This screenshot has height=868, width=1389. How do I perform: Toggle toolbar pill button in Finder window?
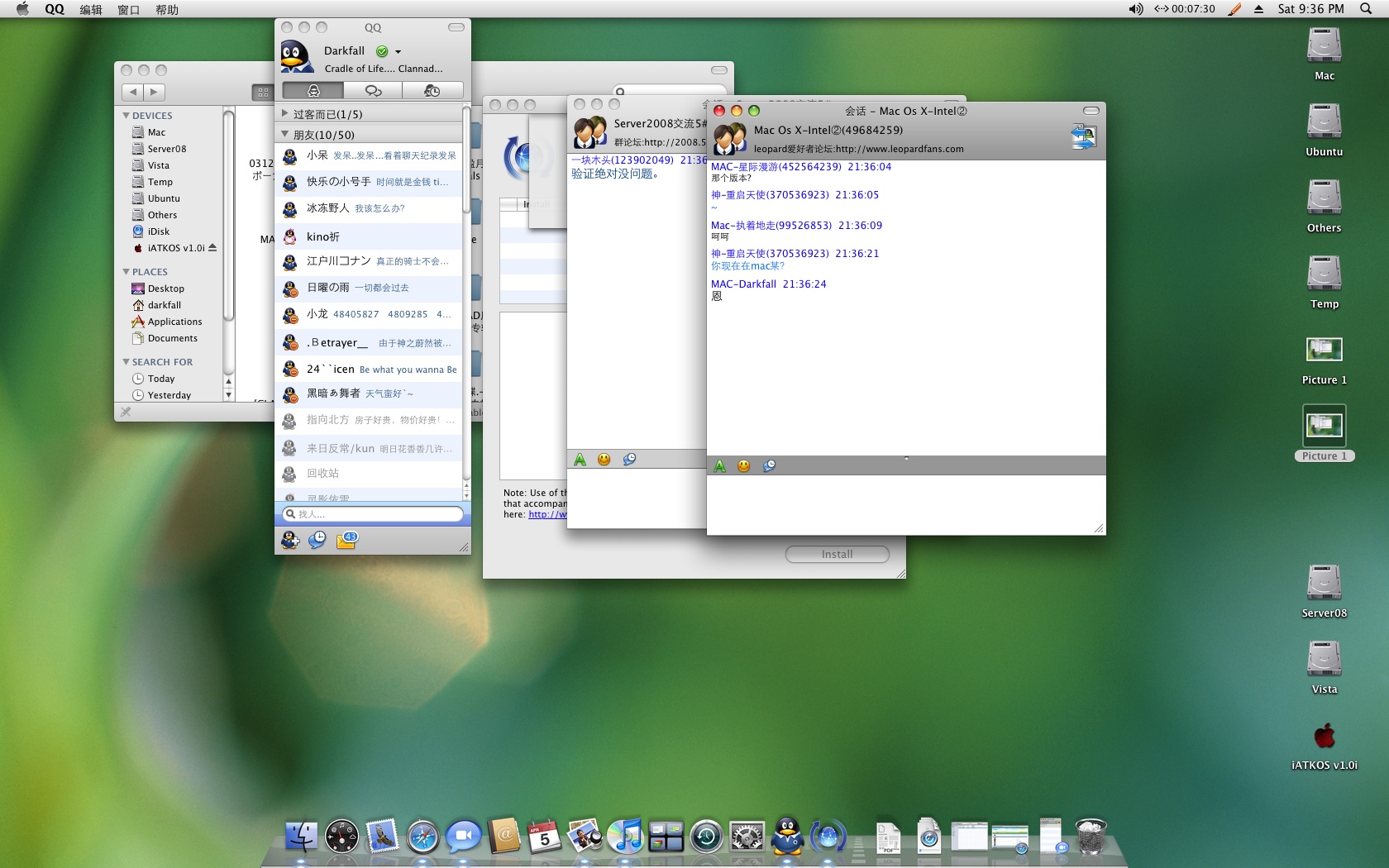719,70
